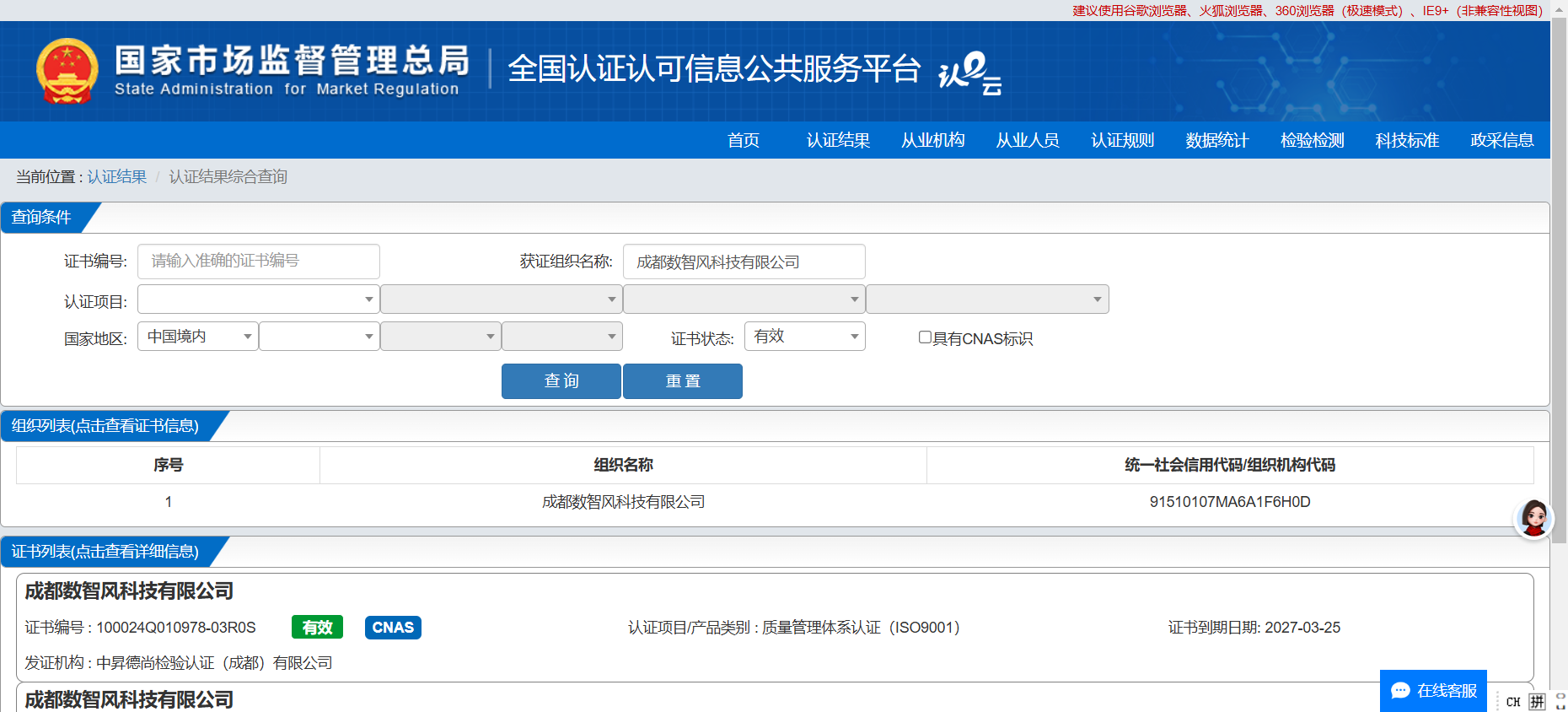Image resolution: width=1568 pixels, height=712 pixels.
Task: Click the blue CNAS badge
Action: (393, 628)
